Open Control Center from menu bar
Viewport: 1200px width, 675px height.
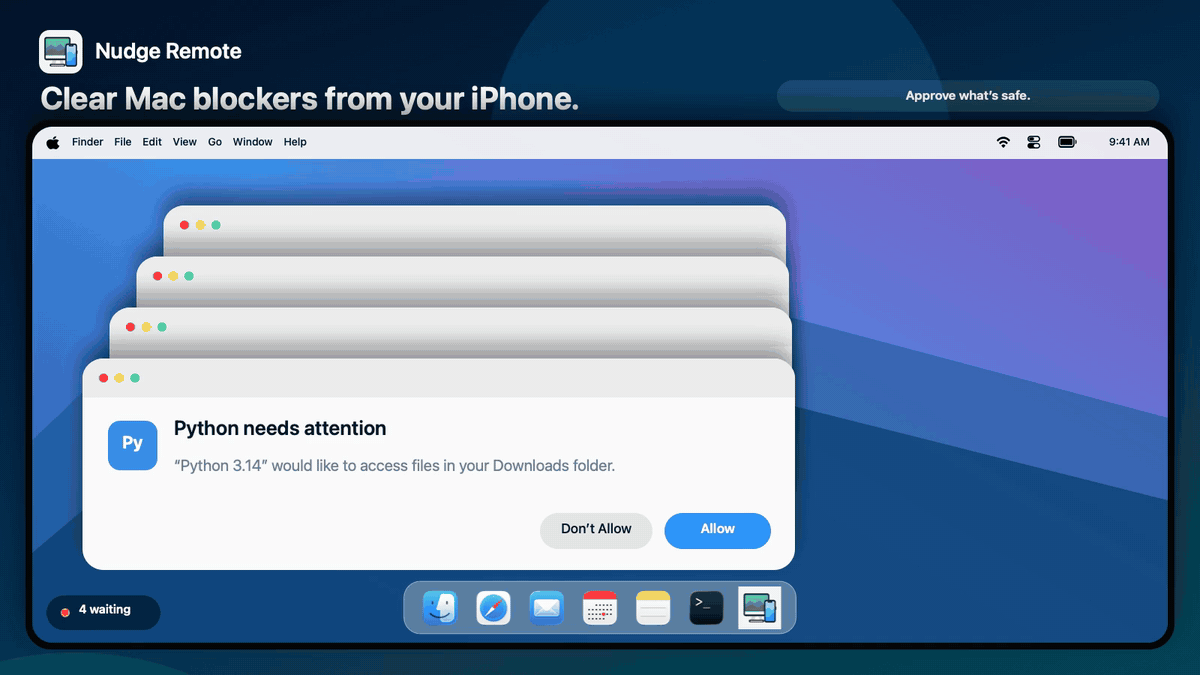[x=1034, y=142]
